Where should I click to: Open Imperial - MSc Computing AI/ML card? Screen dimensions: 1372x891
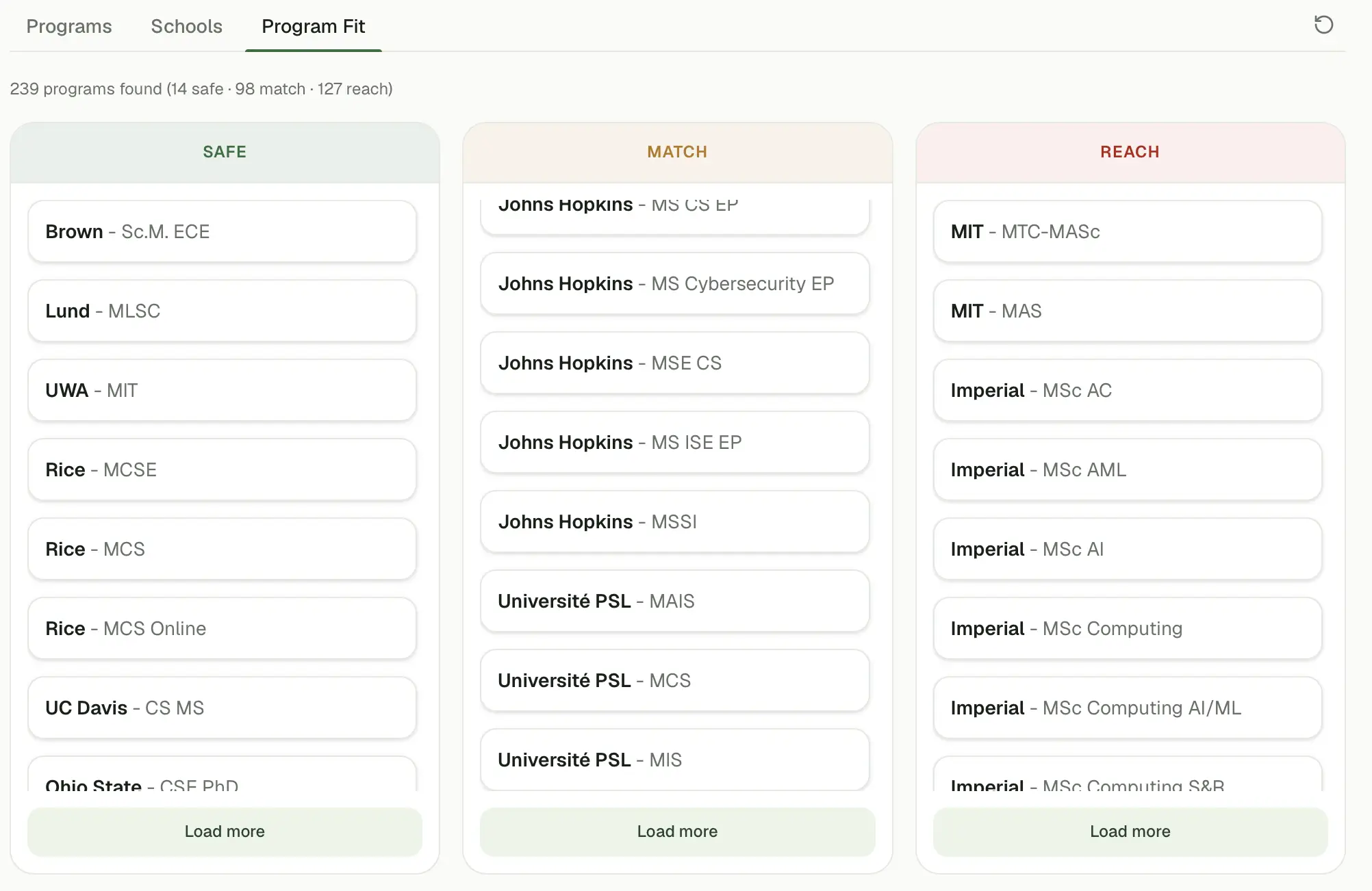pyautogui.click(x=1128, y=708)
